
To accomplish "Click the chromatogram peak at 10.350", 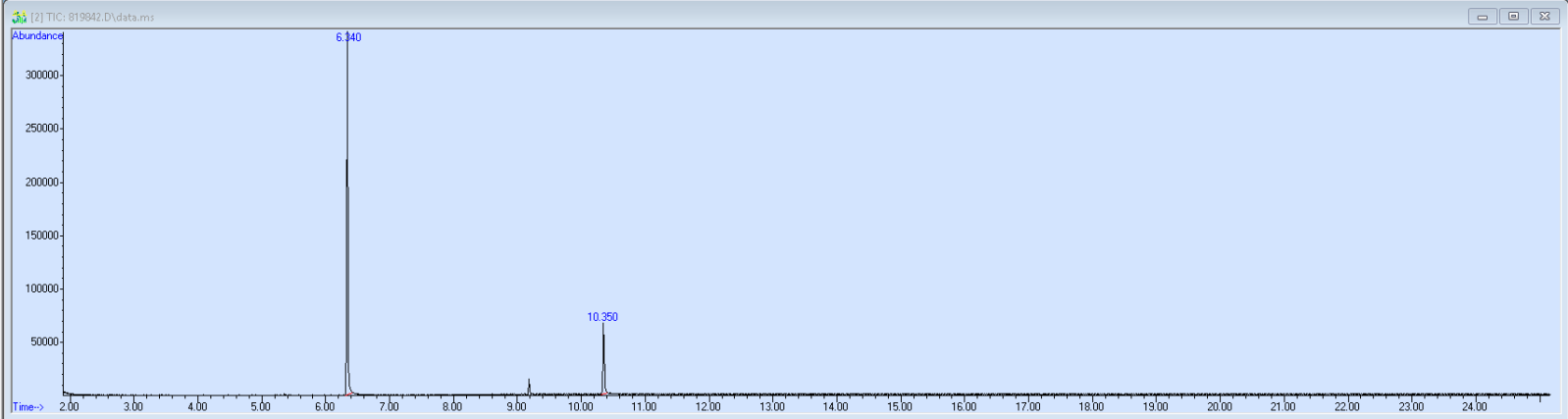I will pos(603,359).
